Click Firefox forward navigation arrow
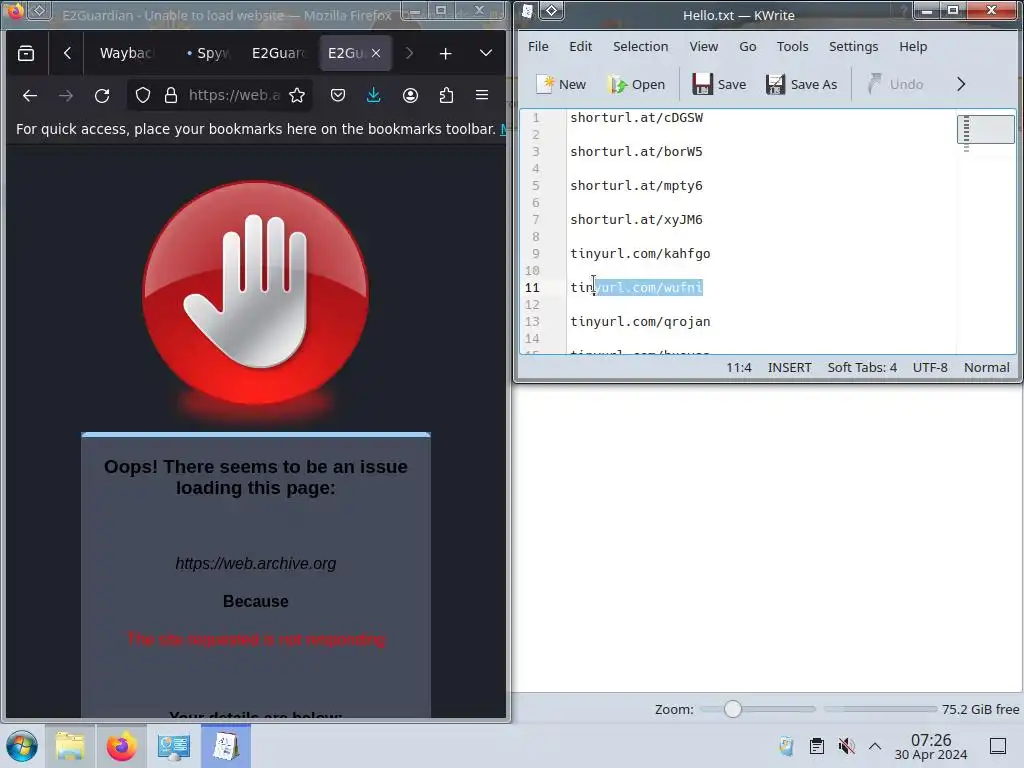Screen dimensions: 1024x768 (66, 95)
